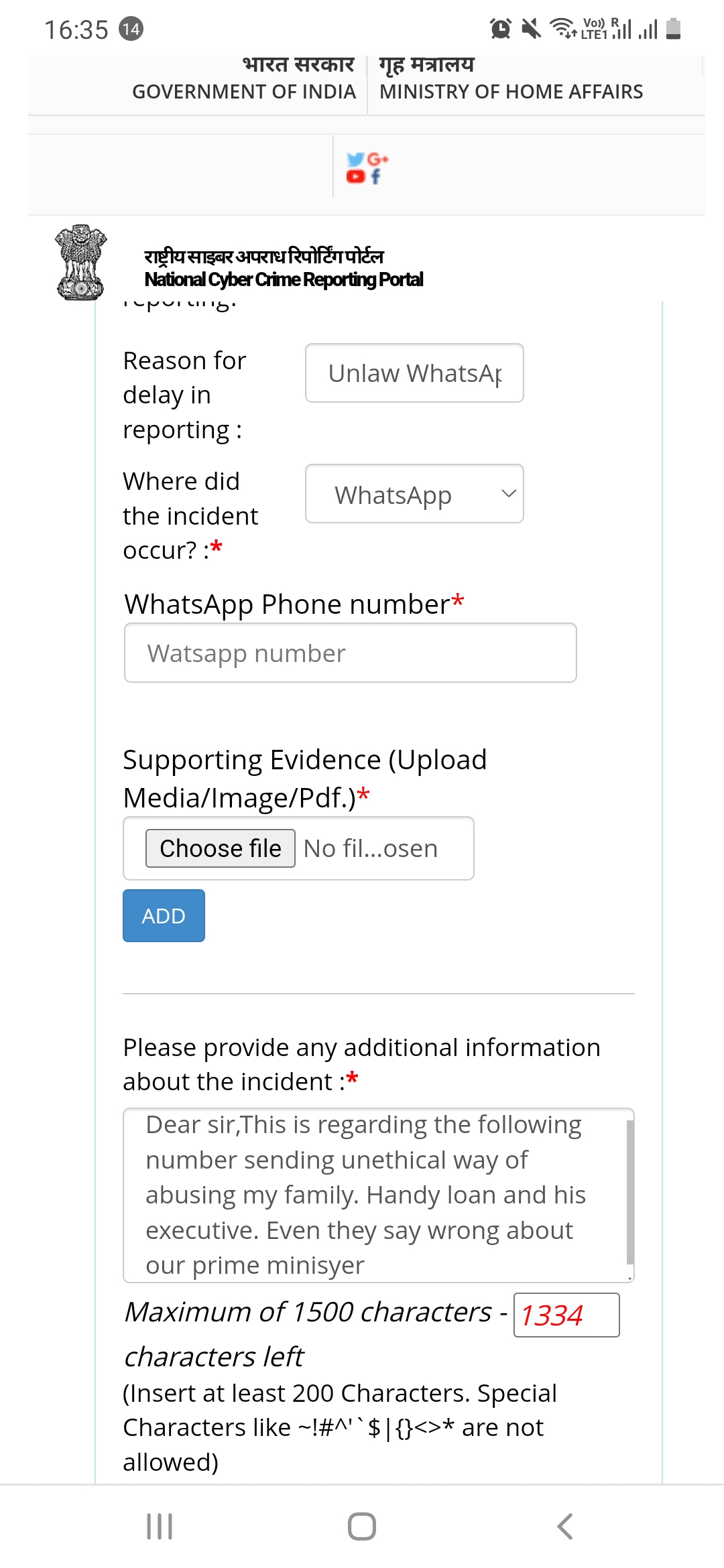Tap the Ministry of Home Affairs heading
The height and width of the screenshot is (1568, 724).
(x=511, y=91)
